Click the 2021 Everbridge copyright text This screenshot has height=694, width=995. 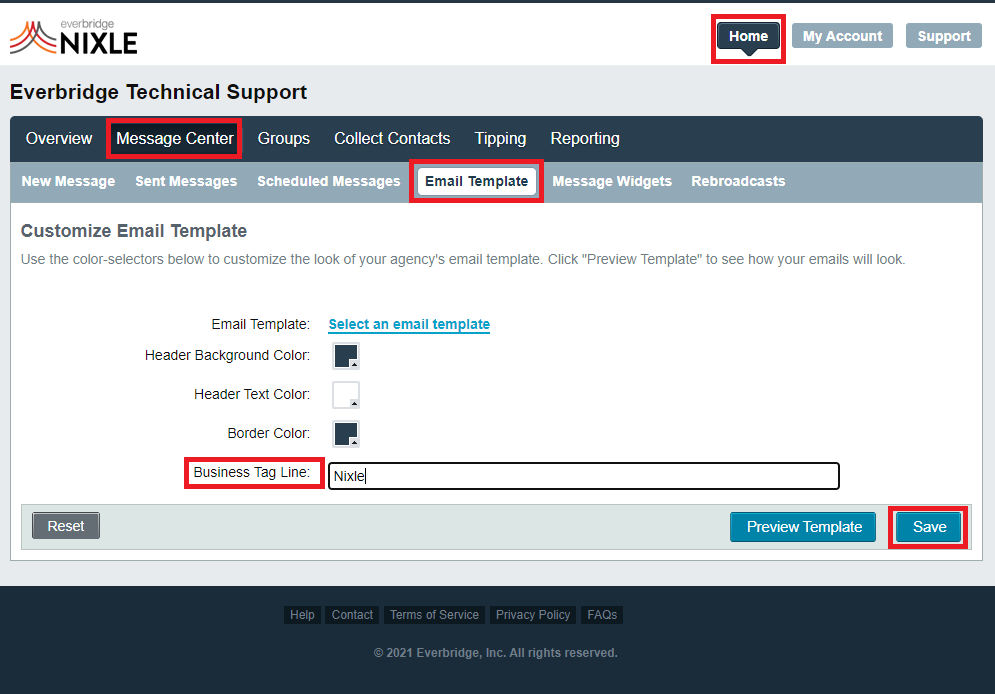(496, 653)
